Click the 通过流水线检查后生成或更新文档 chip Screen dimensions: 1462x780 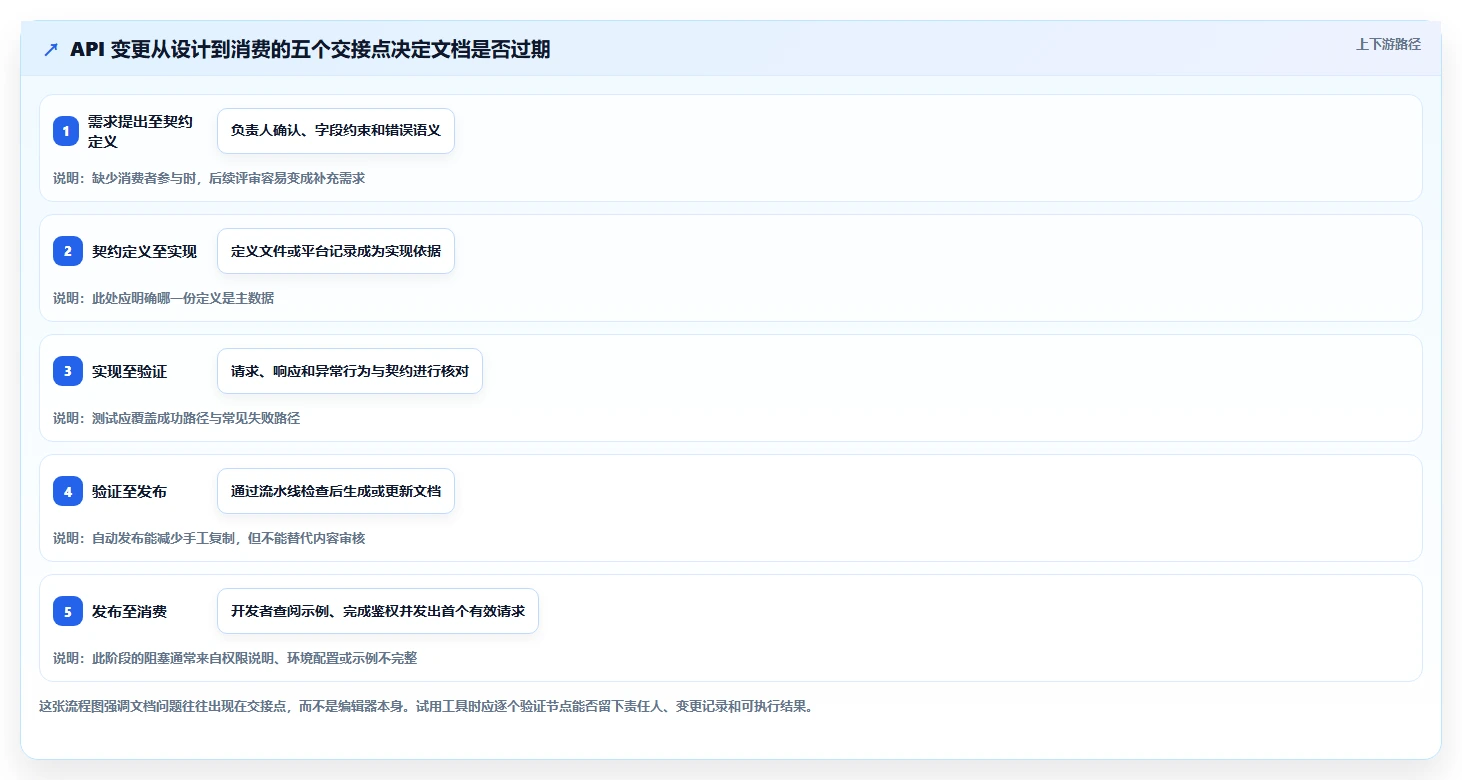point(336,491)
